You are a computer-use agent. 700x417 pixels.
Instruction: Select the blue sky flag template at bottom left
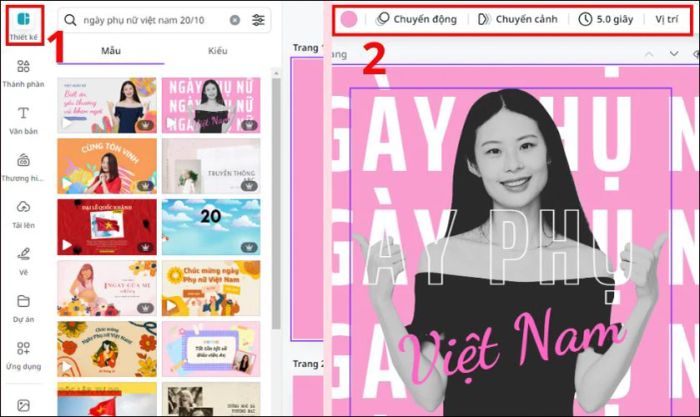click(x=107, y=399)
